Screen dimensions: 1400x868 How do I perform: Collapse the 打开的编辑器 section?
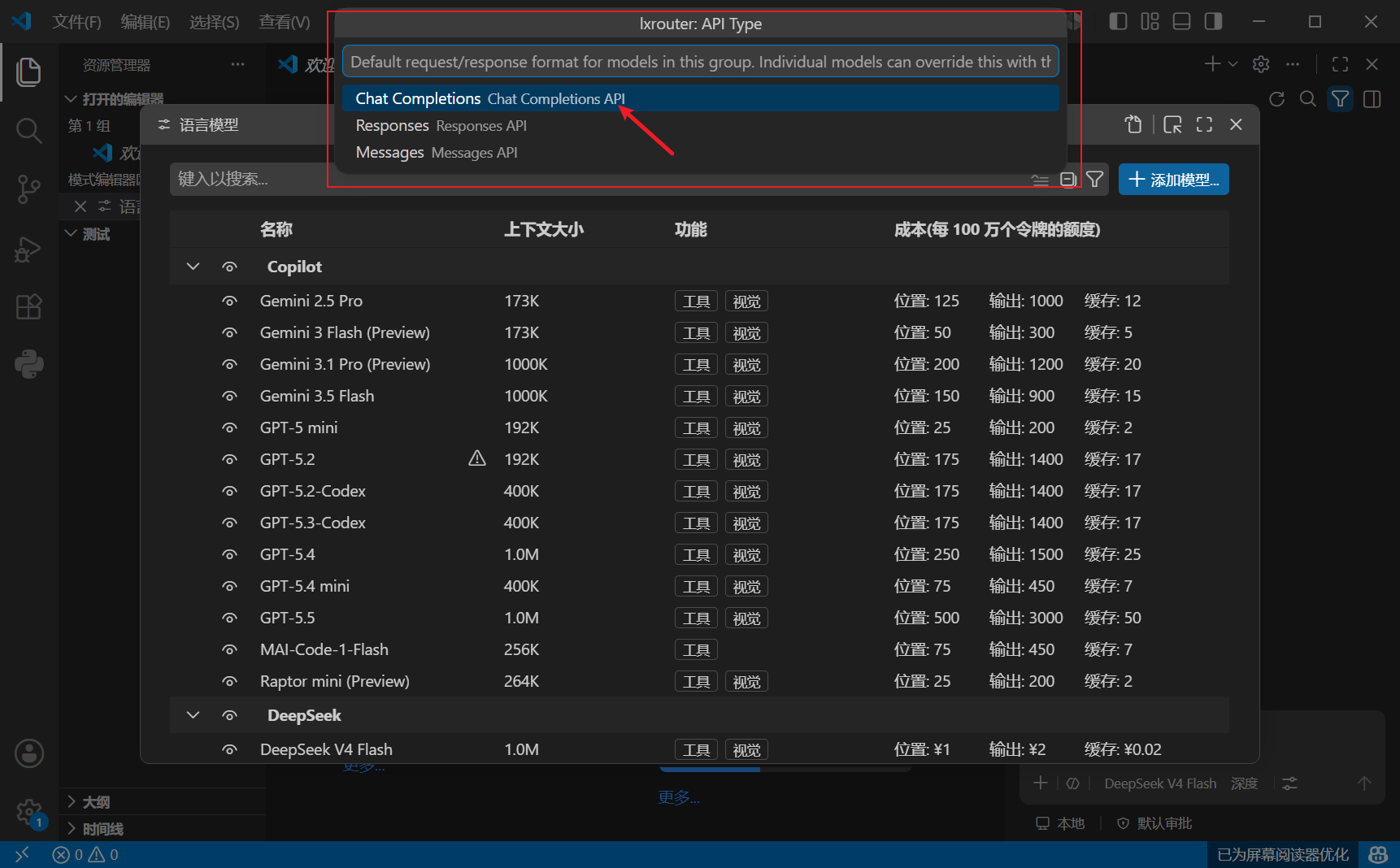coord(71,99)
